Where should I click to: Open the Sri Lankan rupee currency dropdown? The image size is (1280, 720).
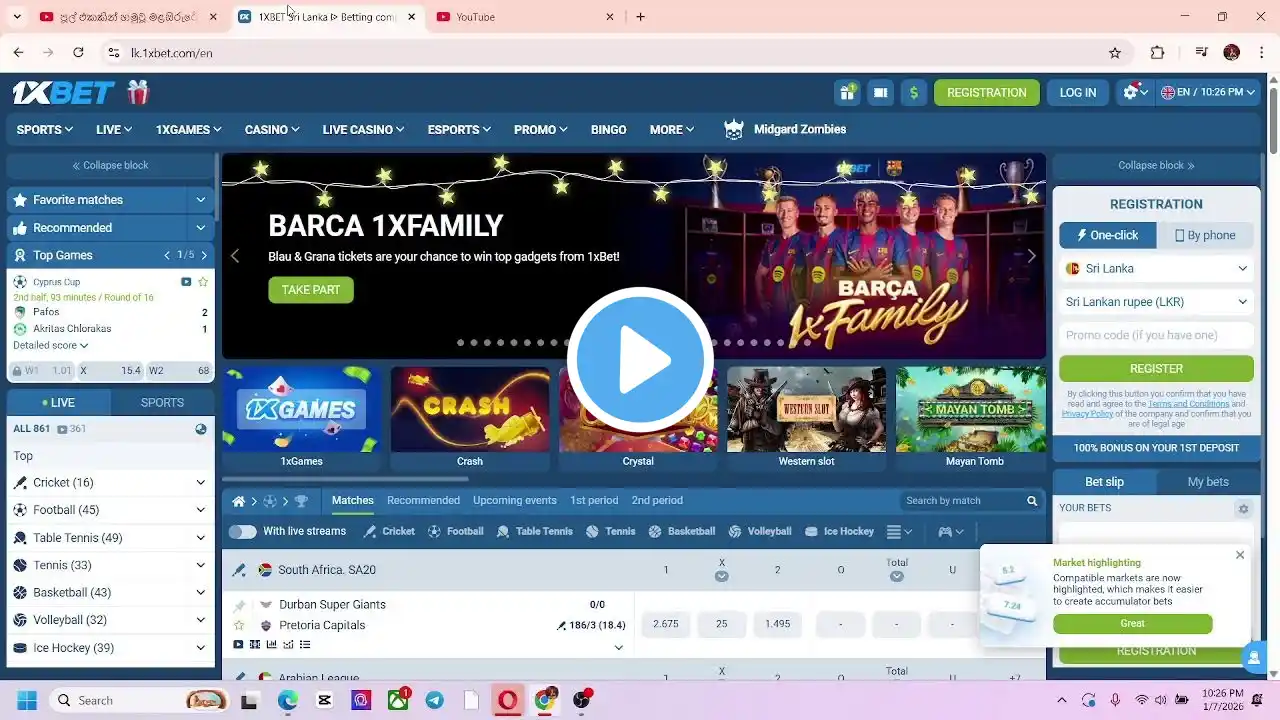[1156, 301]
